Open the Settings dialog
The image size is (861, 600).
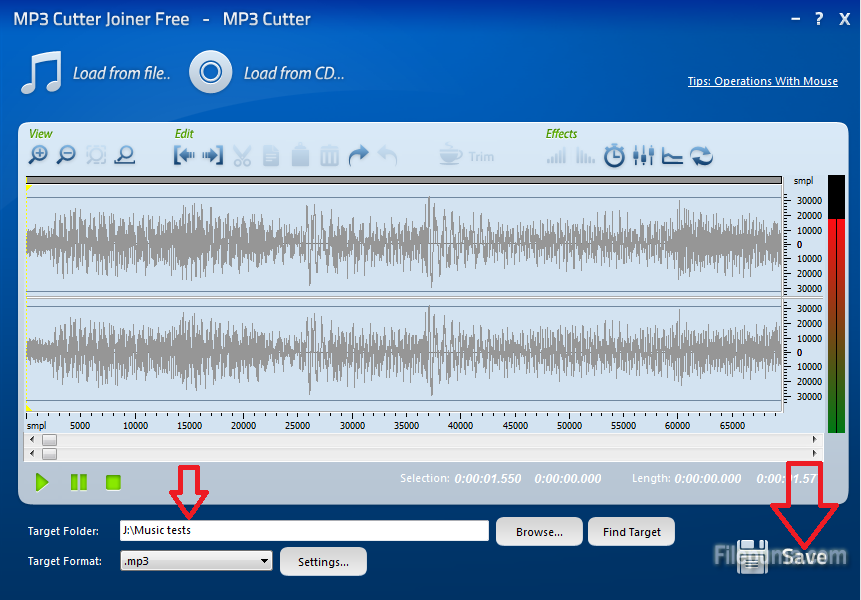click(x=323, y=561)
